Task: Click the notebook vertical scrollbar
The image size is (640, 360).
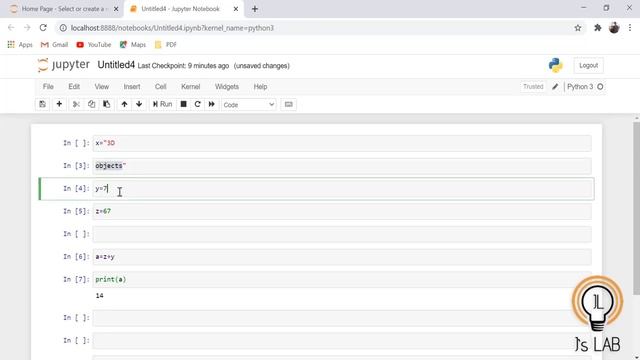Action: 636,208
